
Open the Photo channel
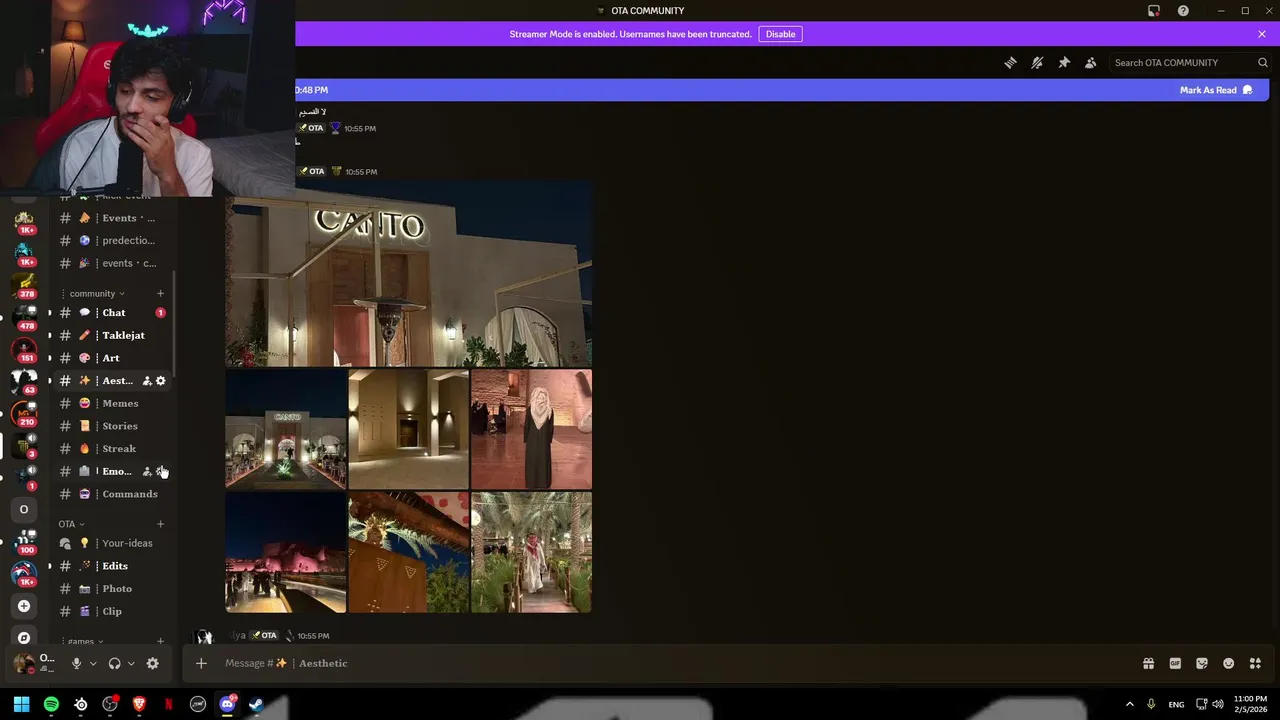pyautogui.click(x=113, y=588)
